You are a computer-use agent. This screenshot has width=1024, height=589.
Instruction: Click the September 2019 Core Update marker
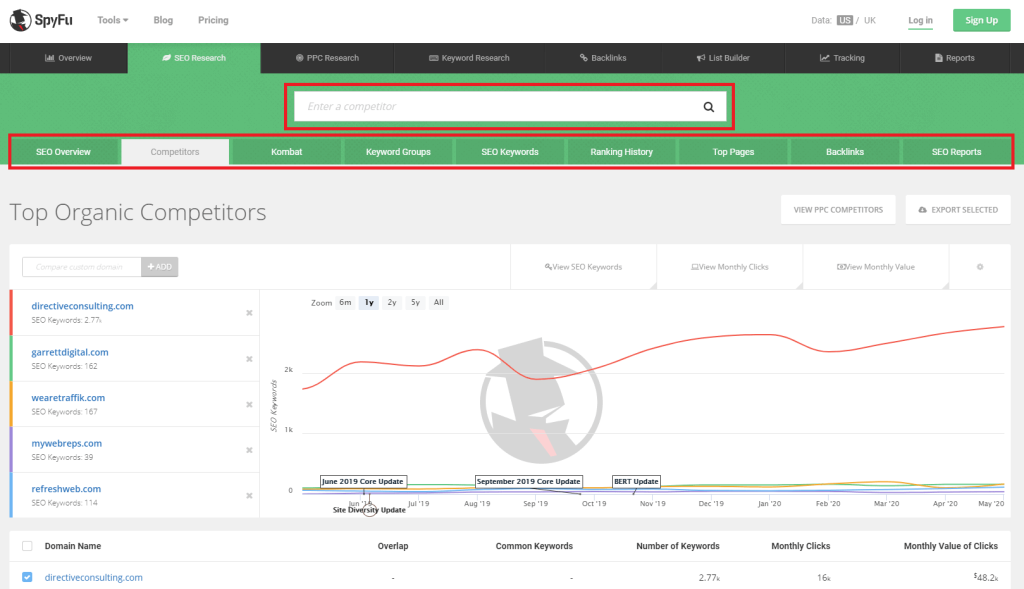pos(528,481)
